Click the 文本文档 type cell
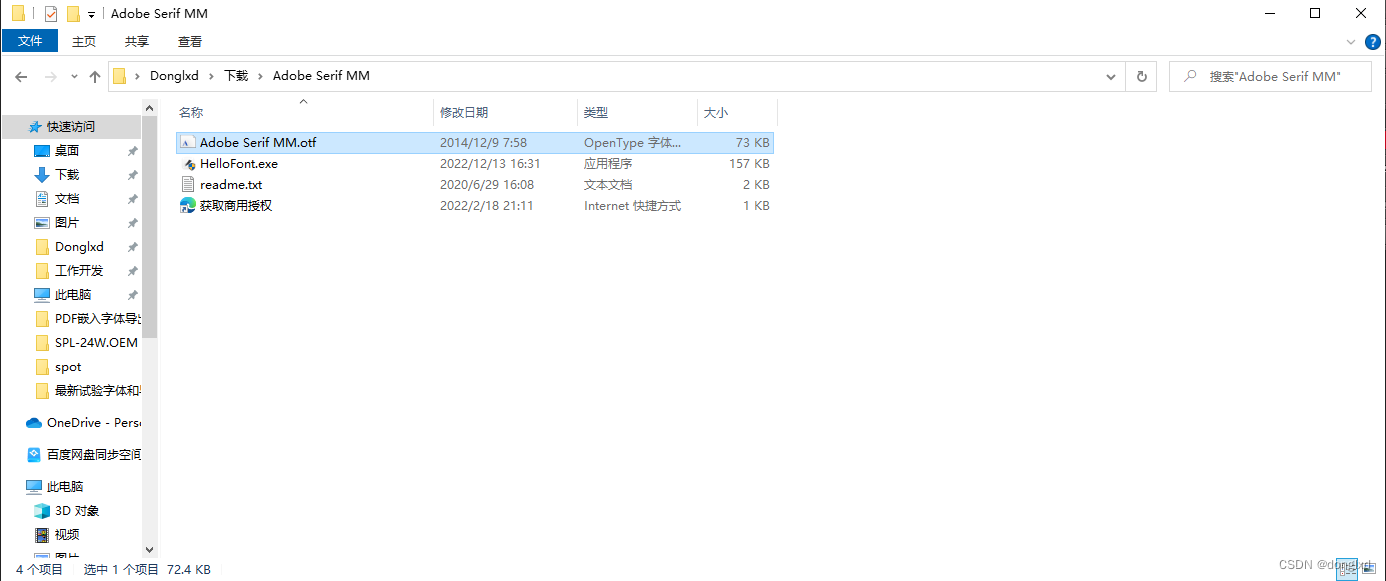Screen dimensions: 1386x581 (608, 185)
